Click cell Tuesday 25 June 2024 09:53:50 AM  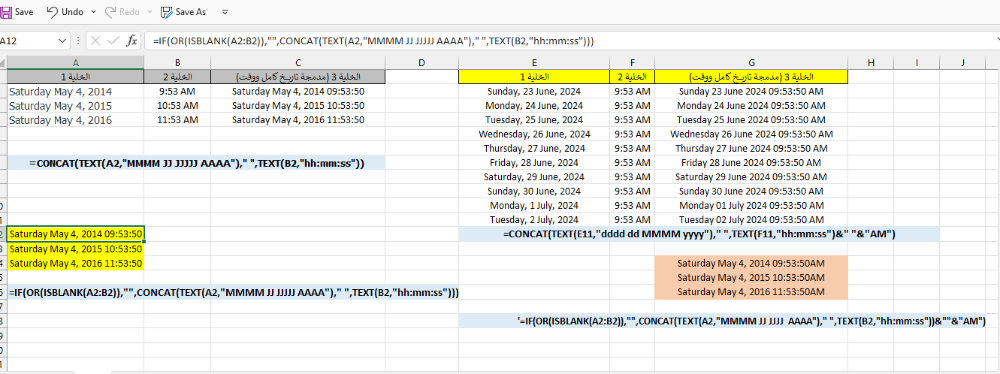click(x=751, y=120)
